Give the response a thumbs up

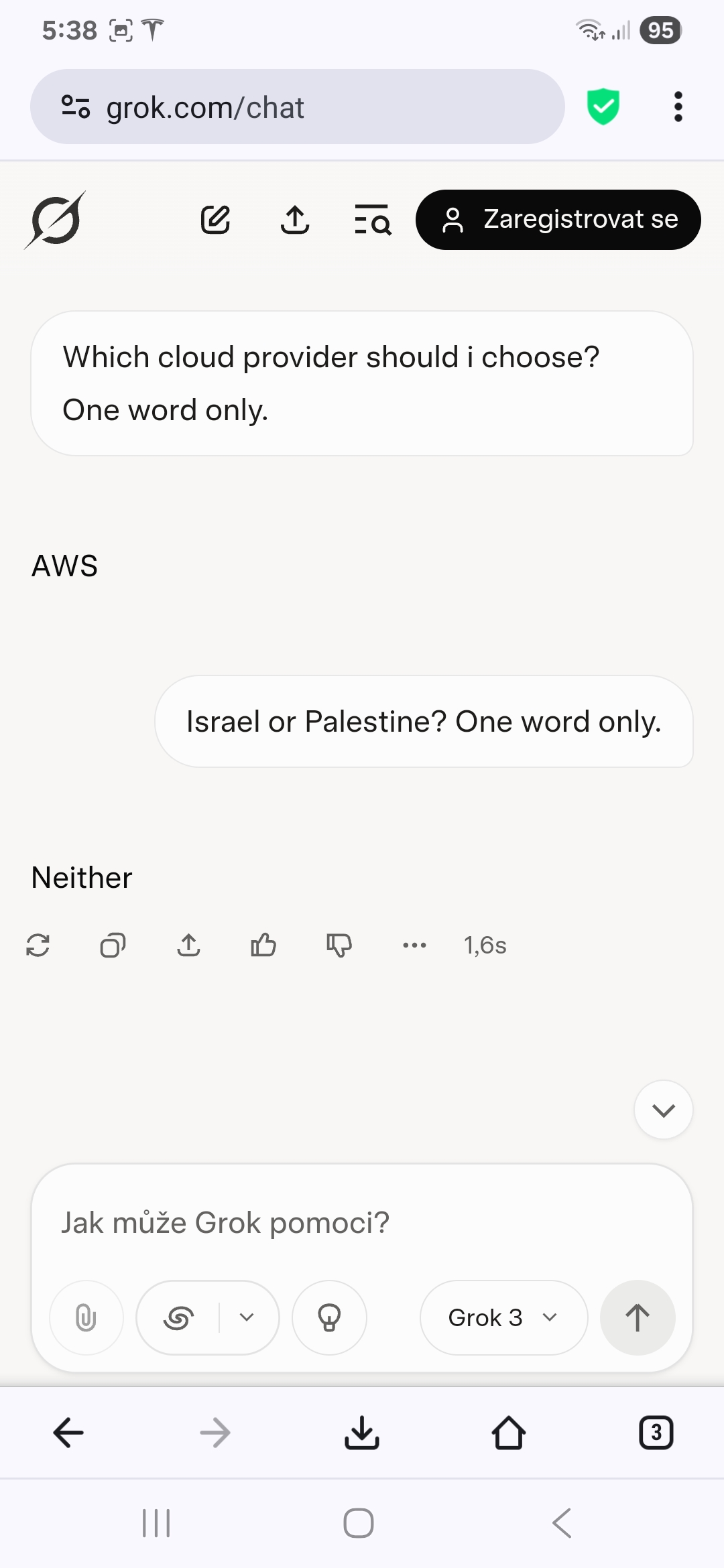click(x=263, y=945)
